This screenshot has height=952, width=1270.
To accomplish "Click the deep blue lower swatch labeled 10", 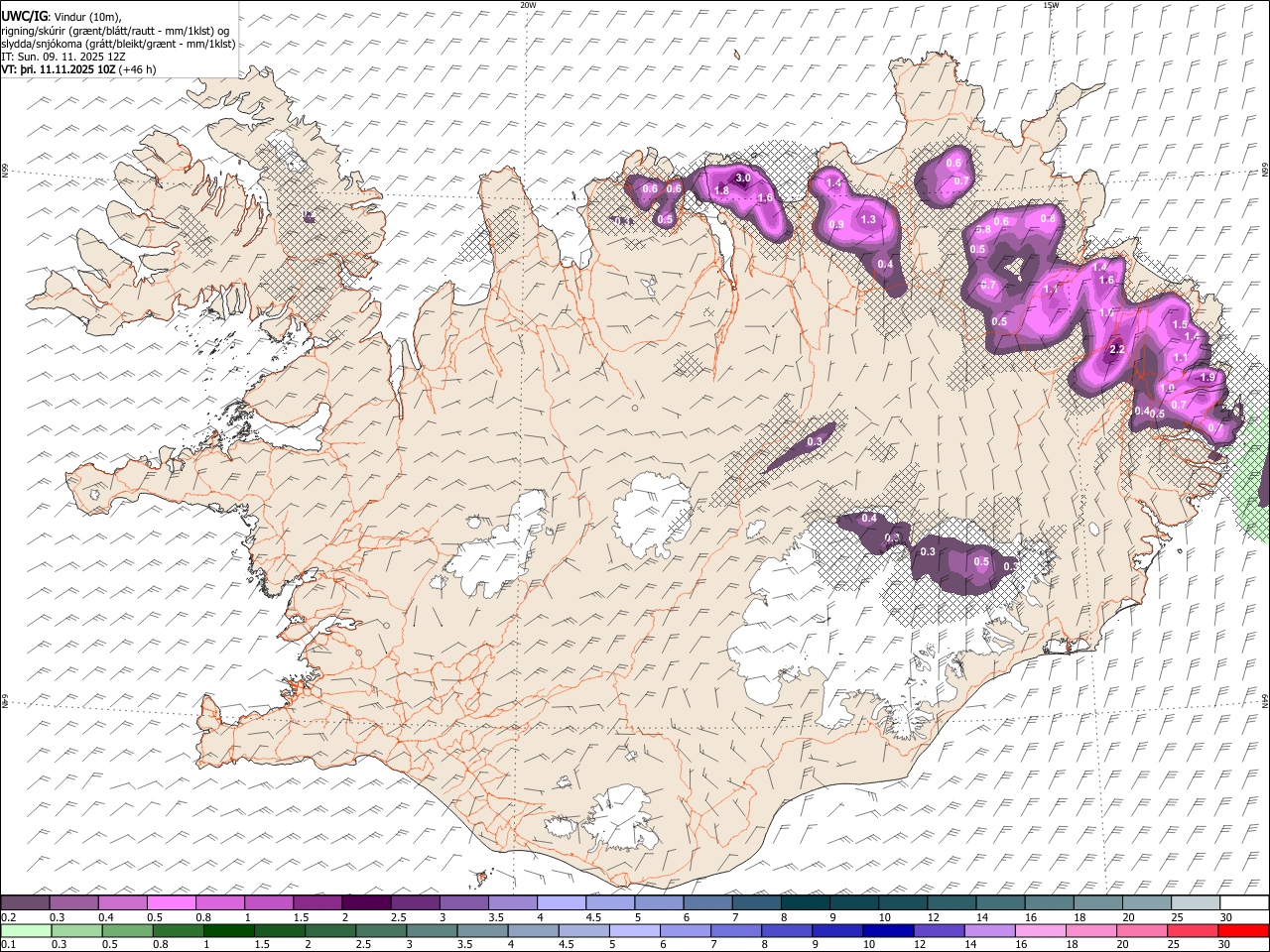I will [887, 930].
